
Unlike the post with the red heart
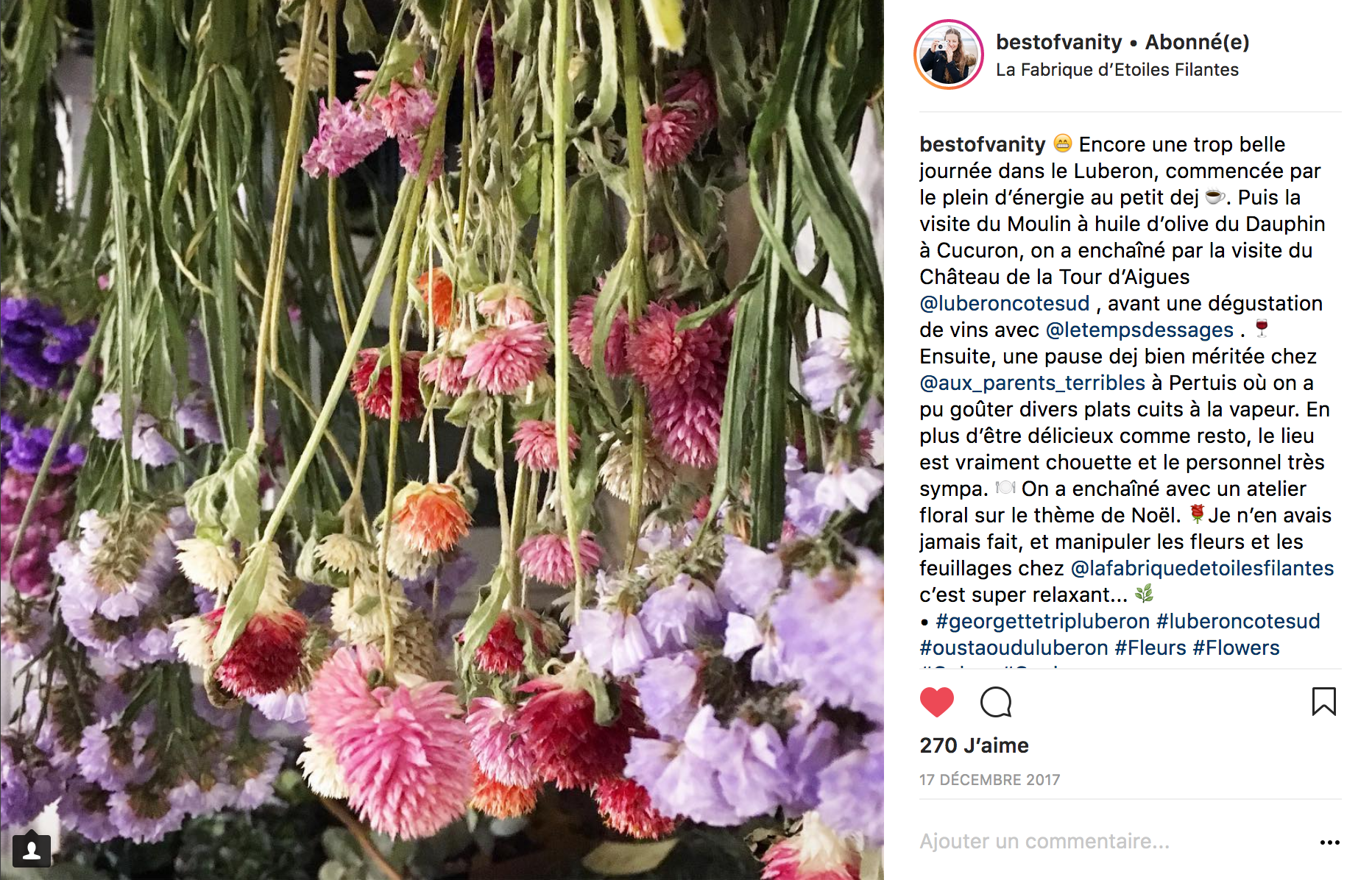click(936, 702)
